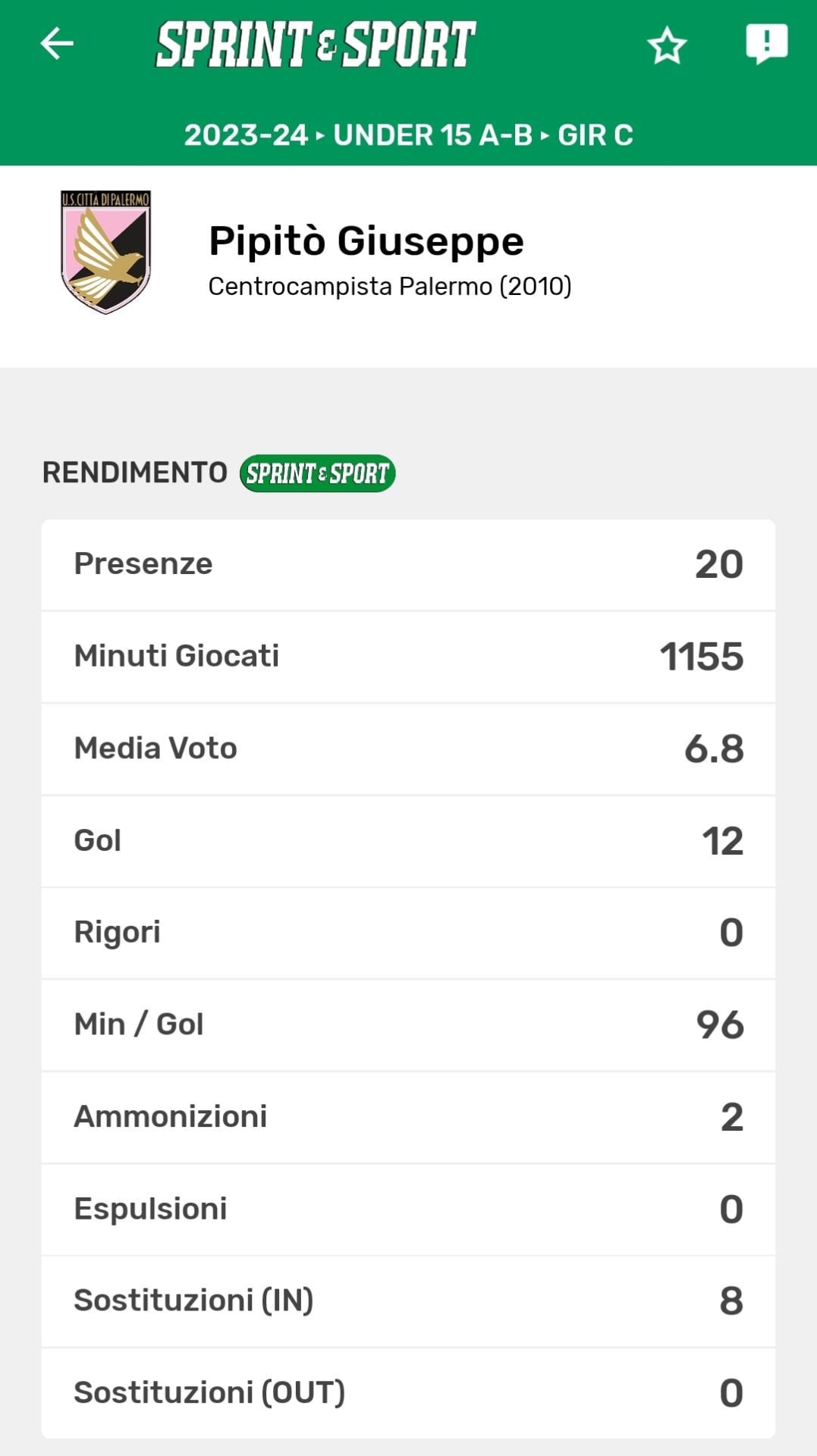
Task: Select the UNDER 15 A-B breadcrumb
Action: pos(432,135)
